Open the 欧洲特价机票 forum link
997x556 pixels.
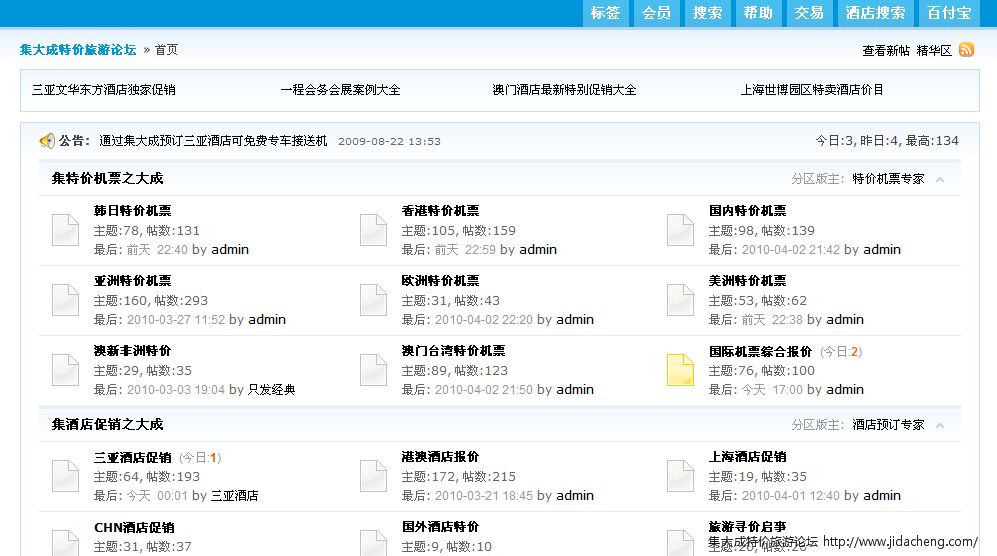click(x=440, y=281)
